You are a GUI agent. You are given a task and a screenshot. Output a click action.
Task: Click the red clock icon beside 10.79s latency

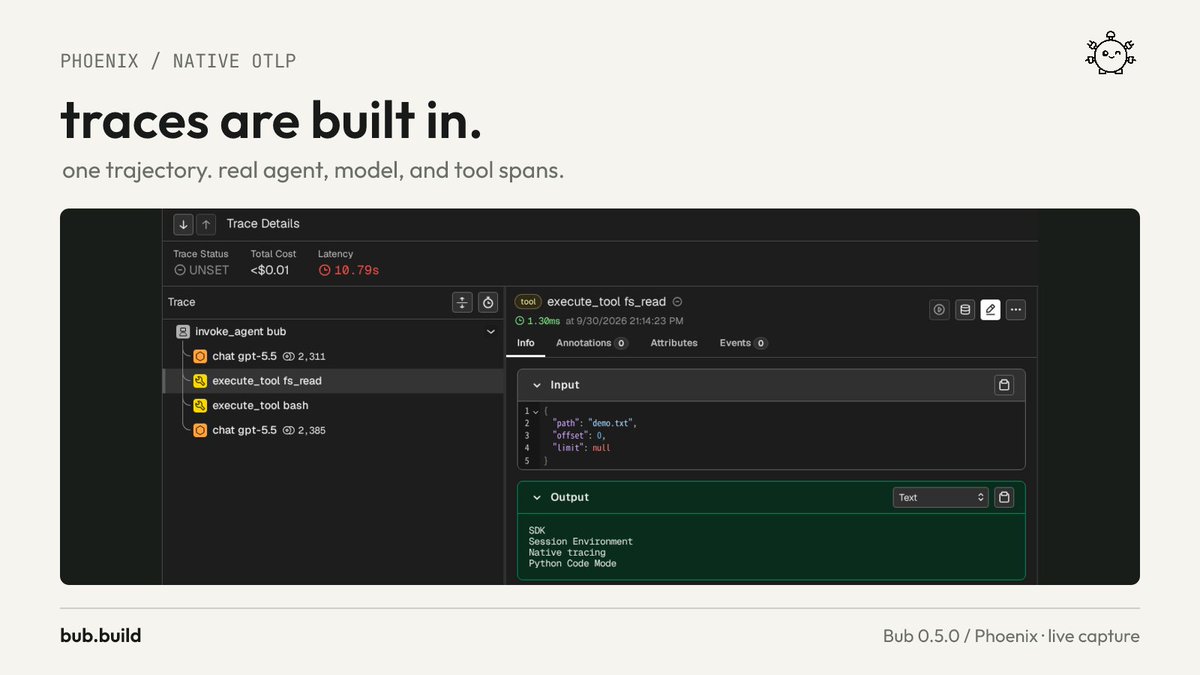(324, 270)
